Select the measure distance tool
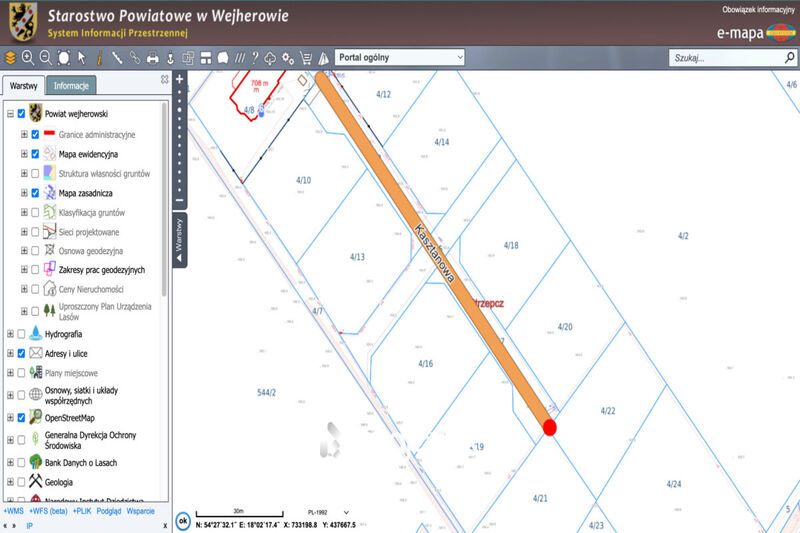Viewport: 800px width, 533px height. click(x=117, y=58)
